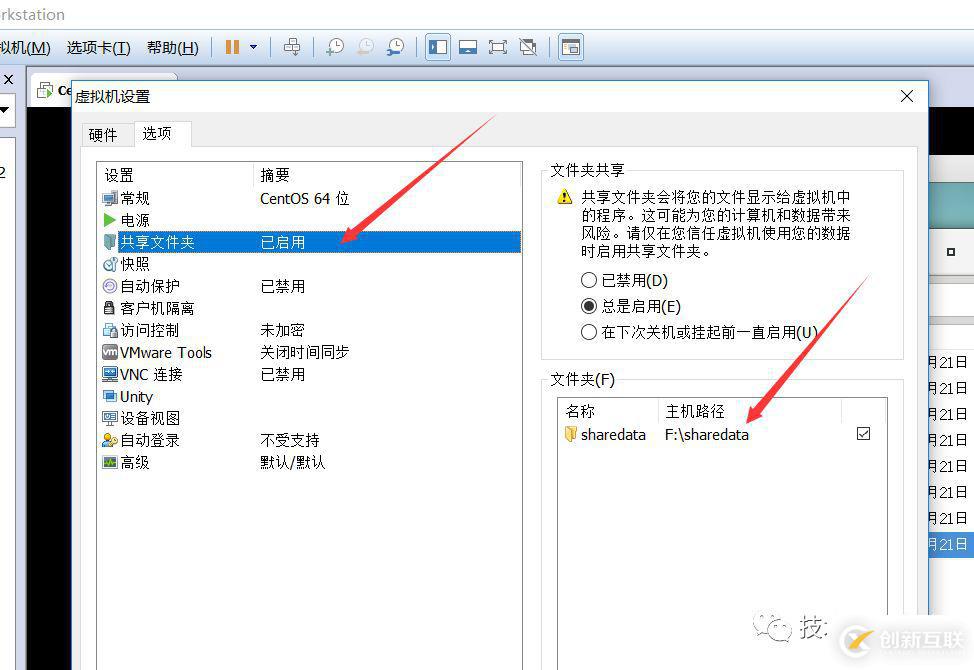This screenshot has height=670, width=974.
Task: Open the 帮助(H) menu
Action: [x=172, y=48]
